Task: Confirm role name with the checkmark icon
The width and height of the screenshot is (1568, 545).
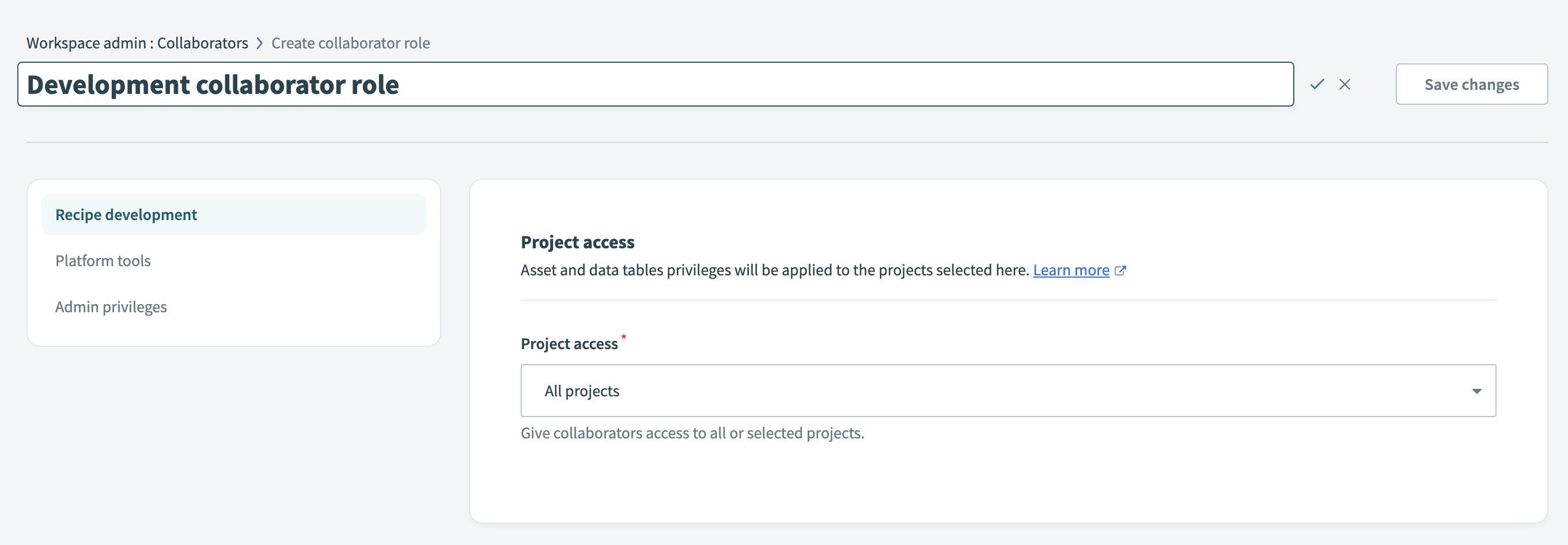Action: click(x=1317, y=84)
